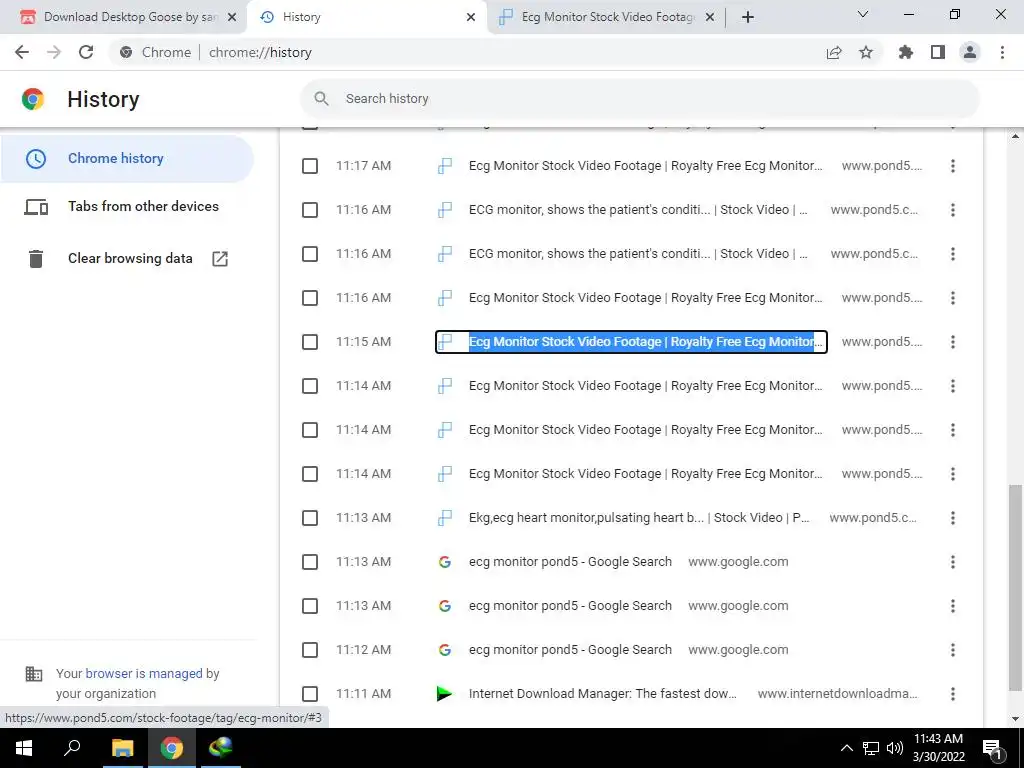The width and height of the screenshot is (1024, 768).
Task: Open a new tab with the plus button
Action: tap(748, 17)
